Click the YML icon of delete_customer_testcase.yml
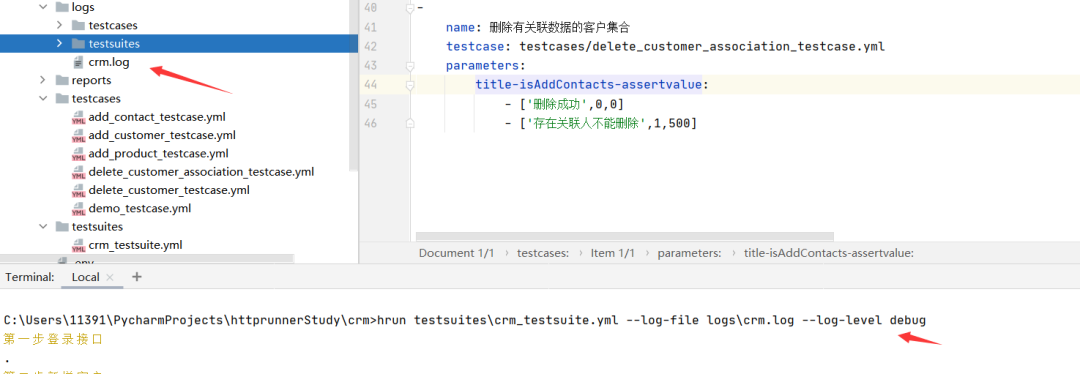This screenshot has height=374, width=1080. [78, 190]
